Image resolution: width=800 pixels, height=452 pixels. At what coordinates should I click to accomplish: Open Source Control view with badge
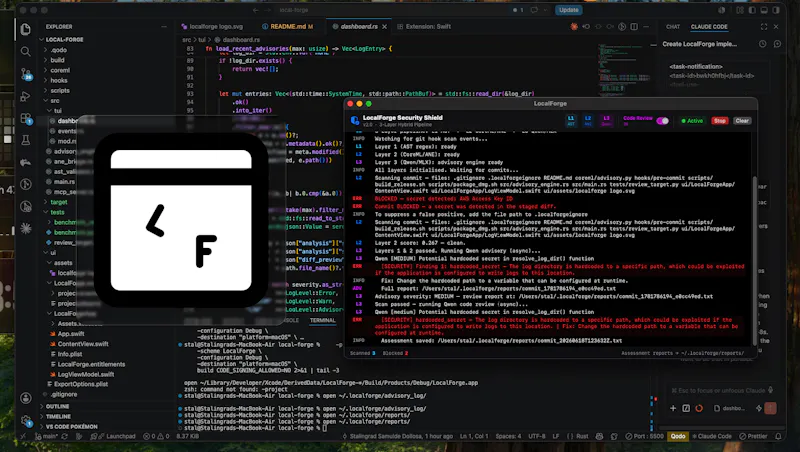26,74
